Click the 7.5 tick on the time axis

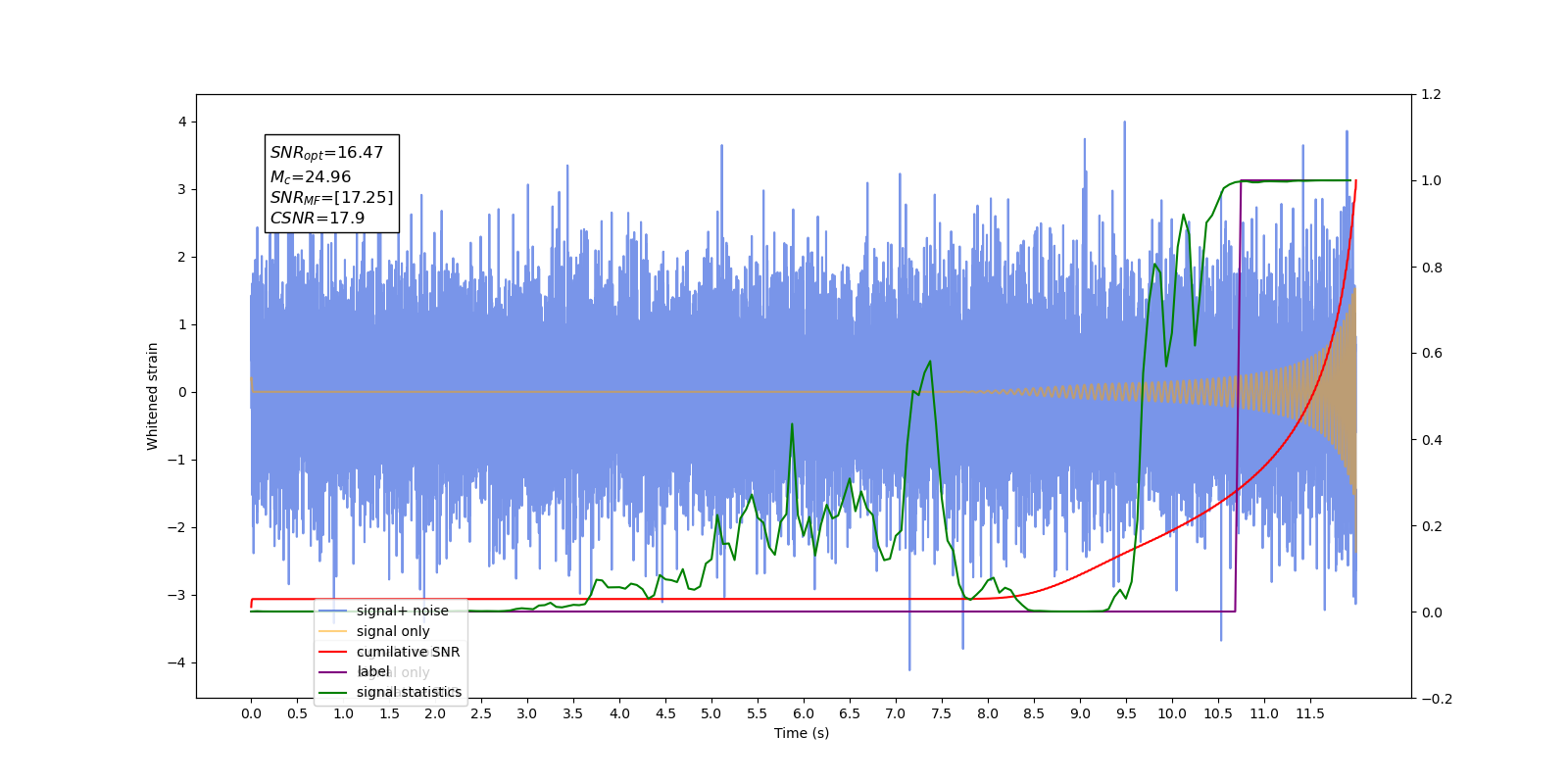coord(942,713)
